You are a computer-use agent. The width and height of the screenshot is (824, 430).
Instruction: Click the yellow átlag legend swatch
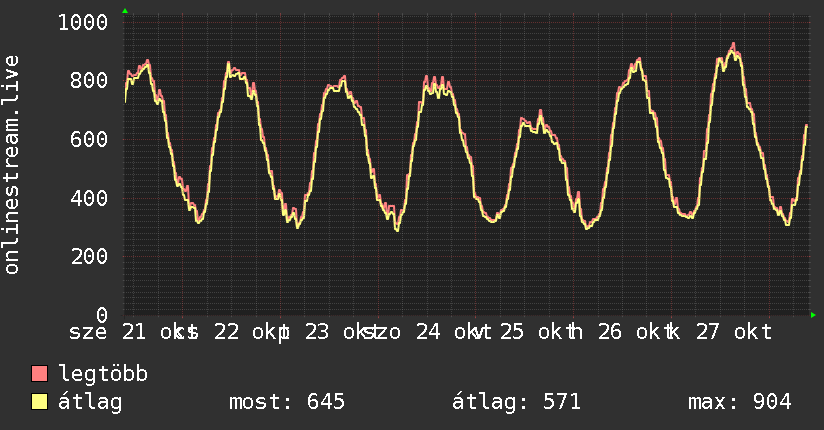39,402
